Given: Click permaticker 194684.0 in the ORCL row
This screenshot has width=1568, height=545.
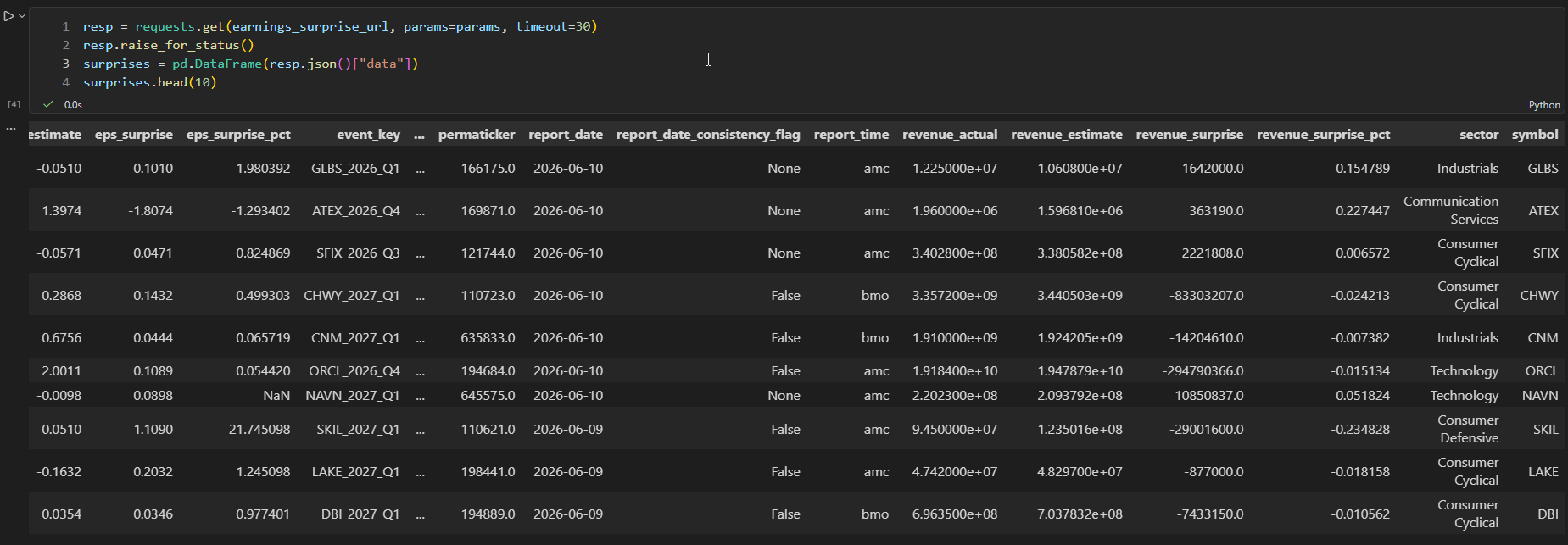Looking at the screenshot, I should tap(488, 371).
